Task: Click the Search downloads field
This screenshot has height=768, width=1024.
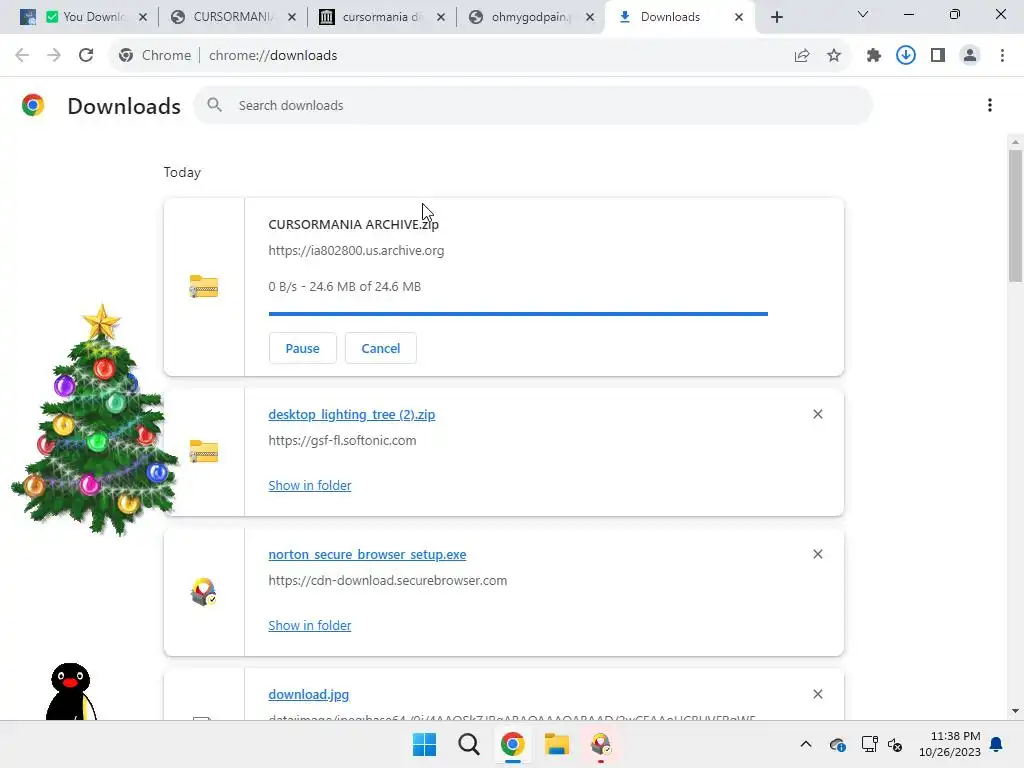Action: pyautogui.click(x=533, y=105)
